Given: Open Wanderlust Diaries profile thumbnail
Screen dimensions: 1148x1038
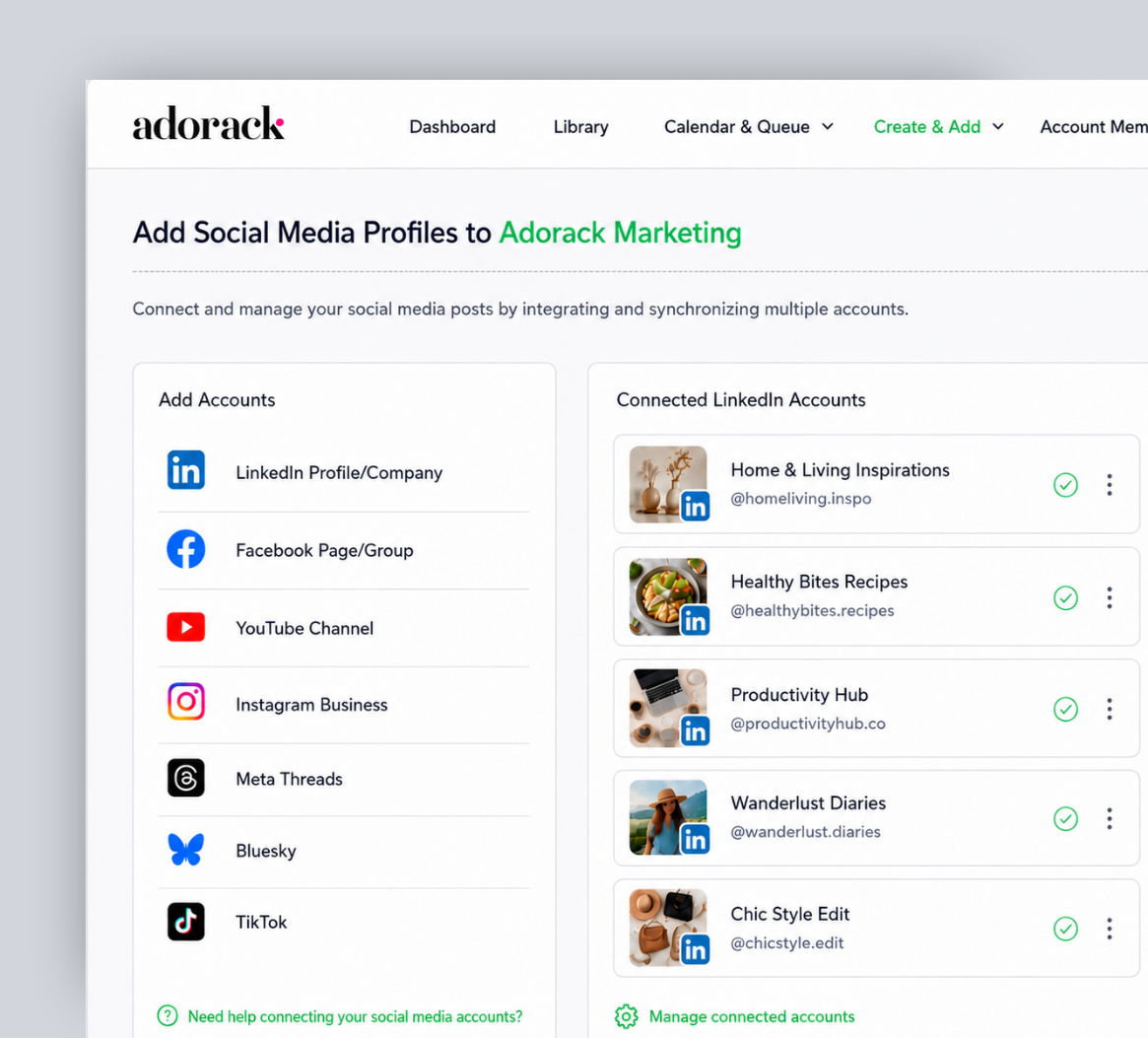Looking at the screenshot, I should (668, 817).
